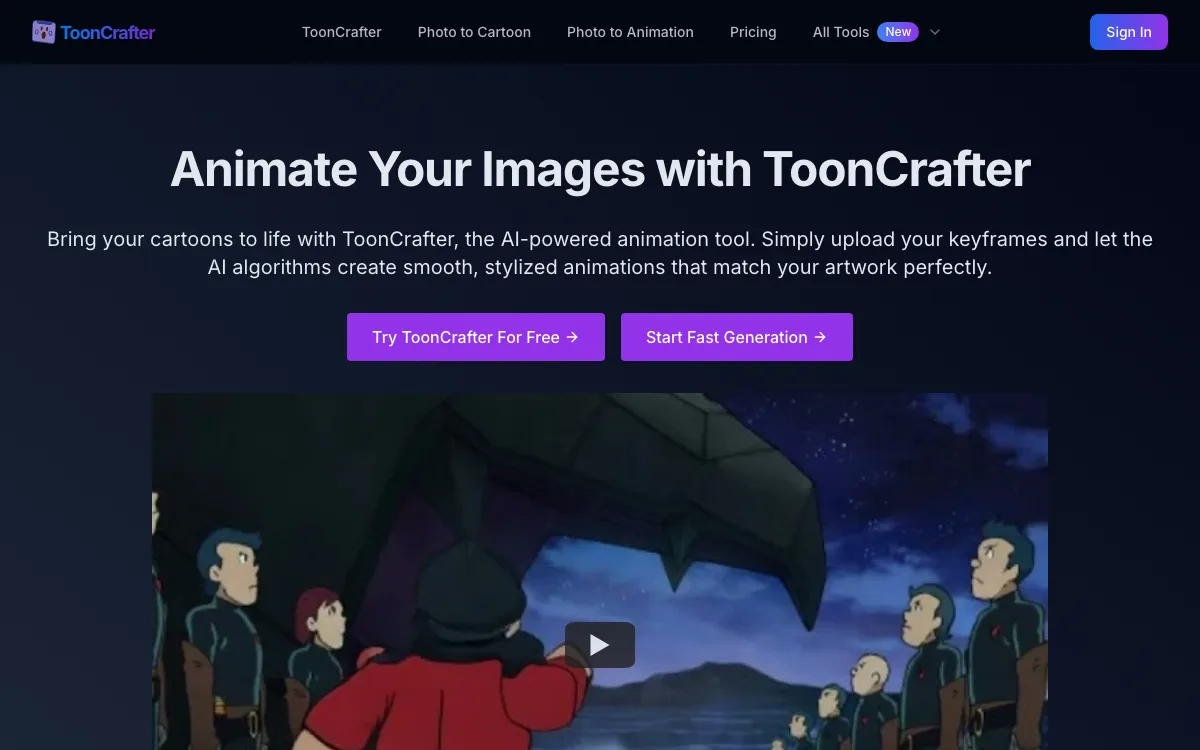Open the ToonCrafter brand name link
The width and height of the screenshot is (1200, 750).
click(107, 32)
